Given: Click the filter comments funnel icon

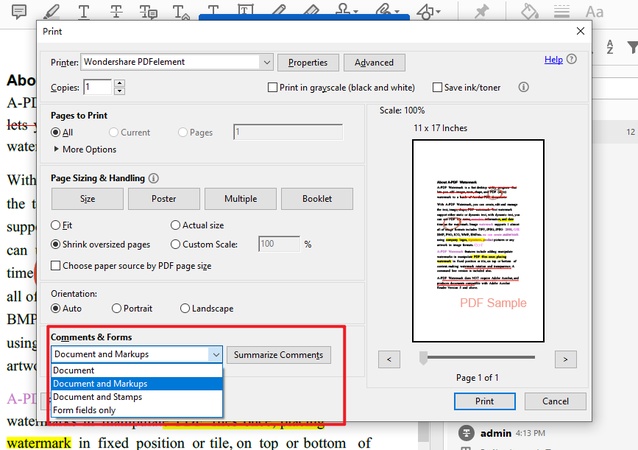Looking at the screenshot, I should click(633, 47).
